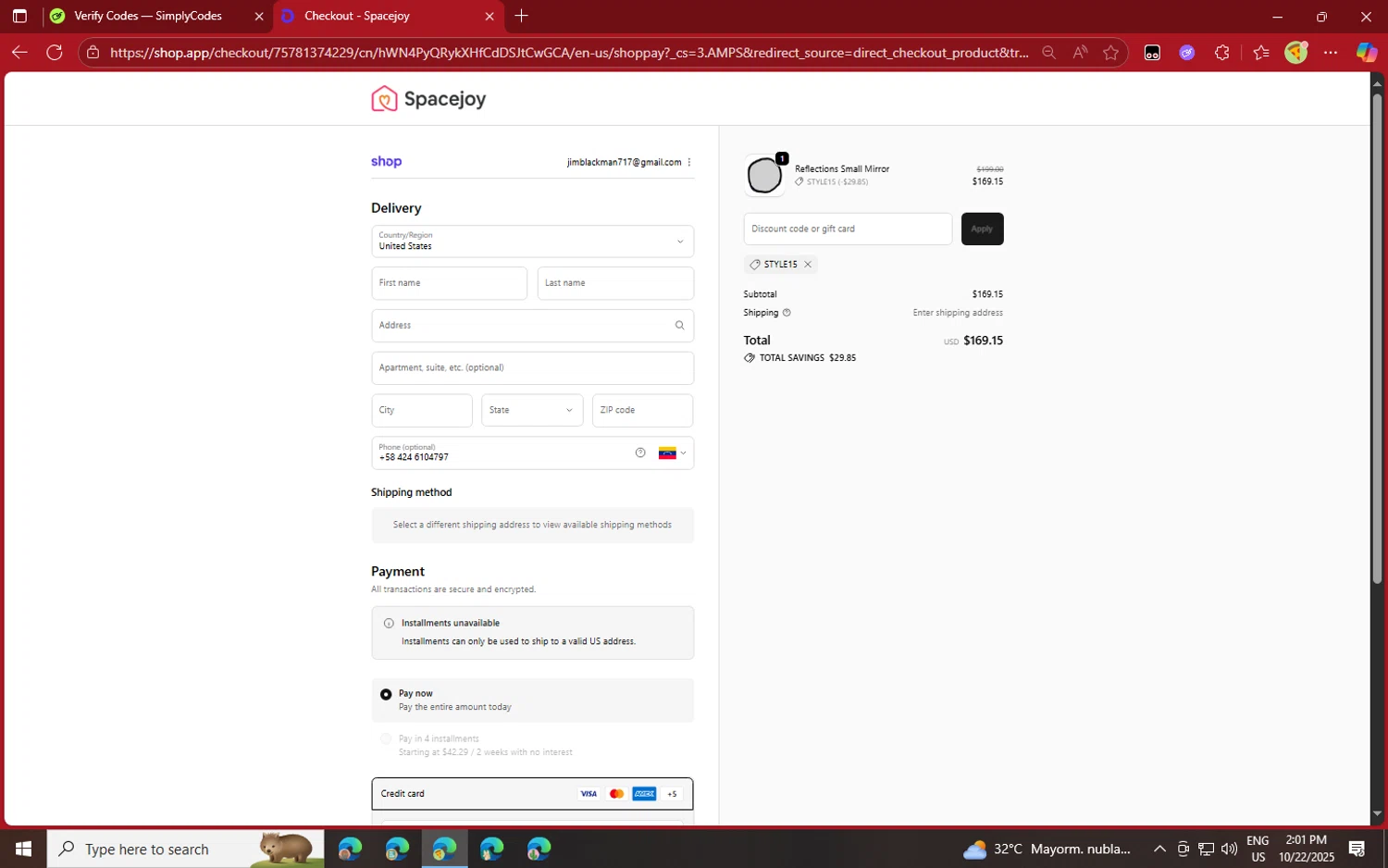1388x868 pixels.
Task: Open the zoom magnifier in address bar
Action: [x=1048, y=53]
